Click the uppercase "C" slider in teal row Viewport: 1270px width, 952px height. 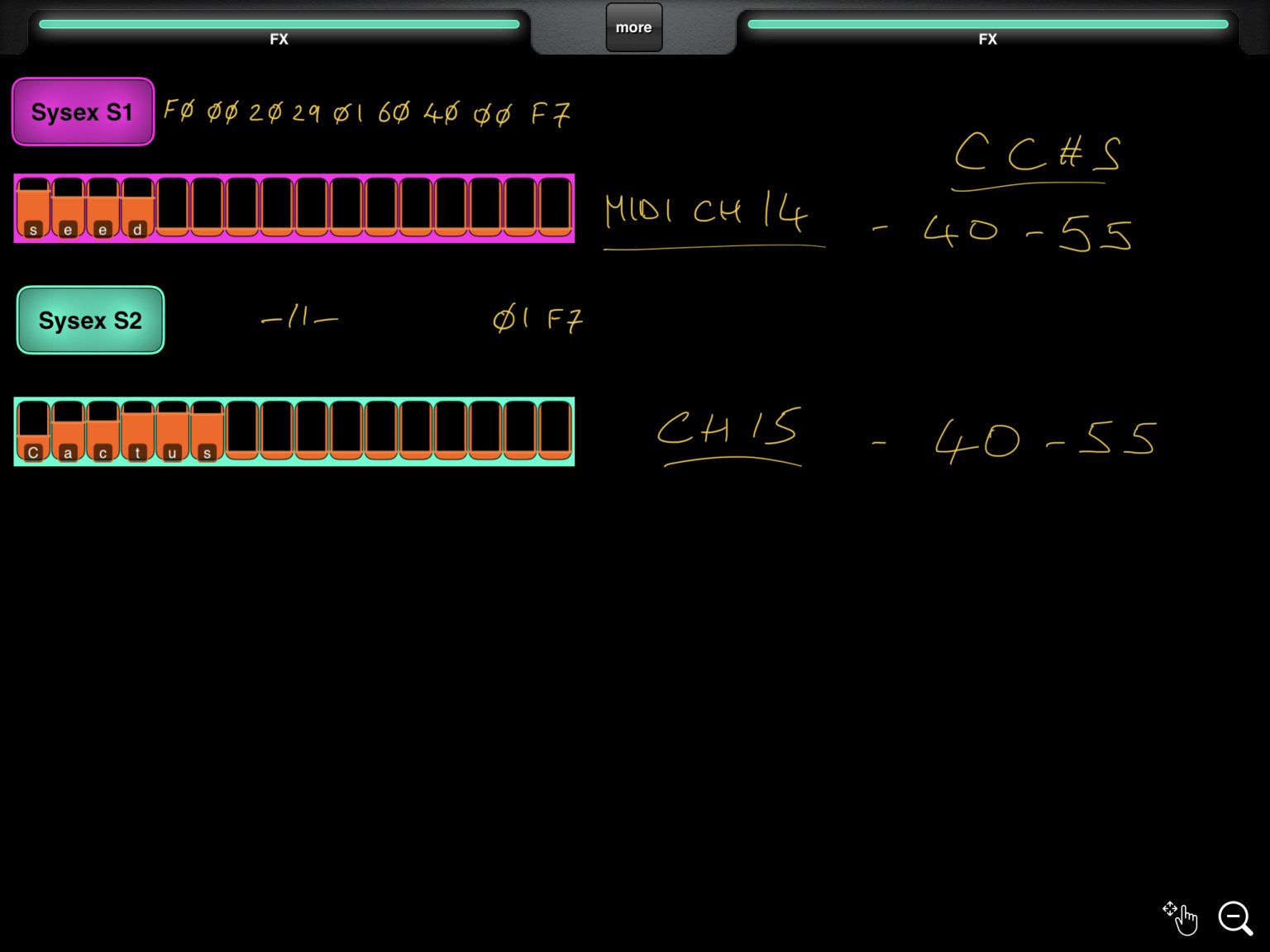(x=33, y=431)
